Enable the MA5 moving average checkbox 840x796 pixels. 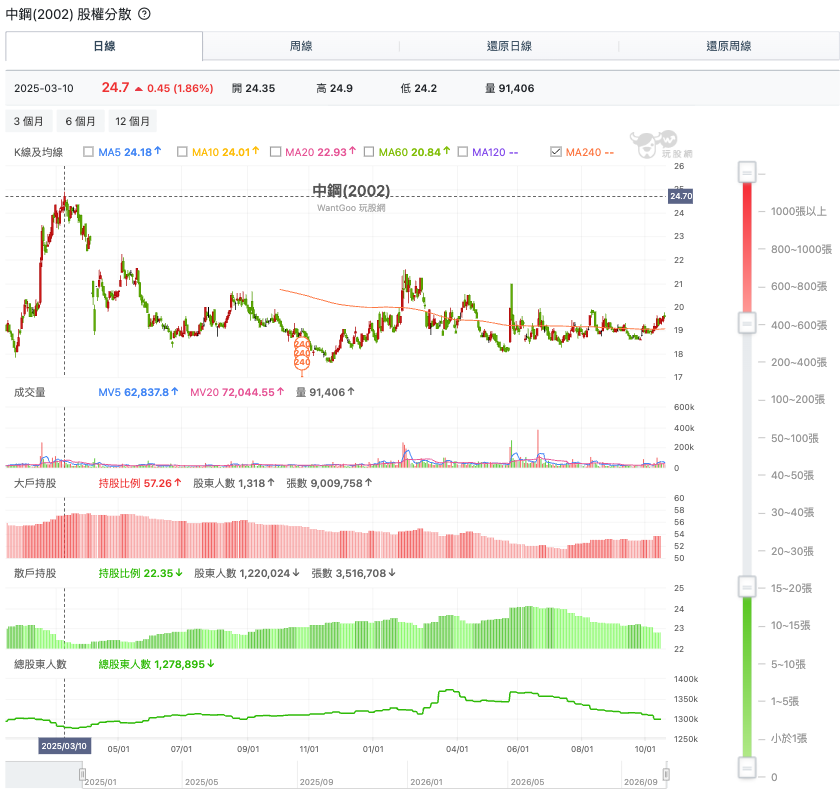(88, 152)
